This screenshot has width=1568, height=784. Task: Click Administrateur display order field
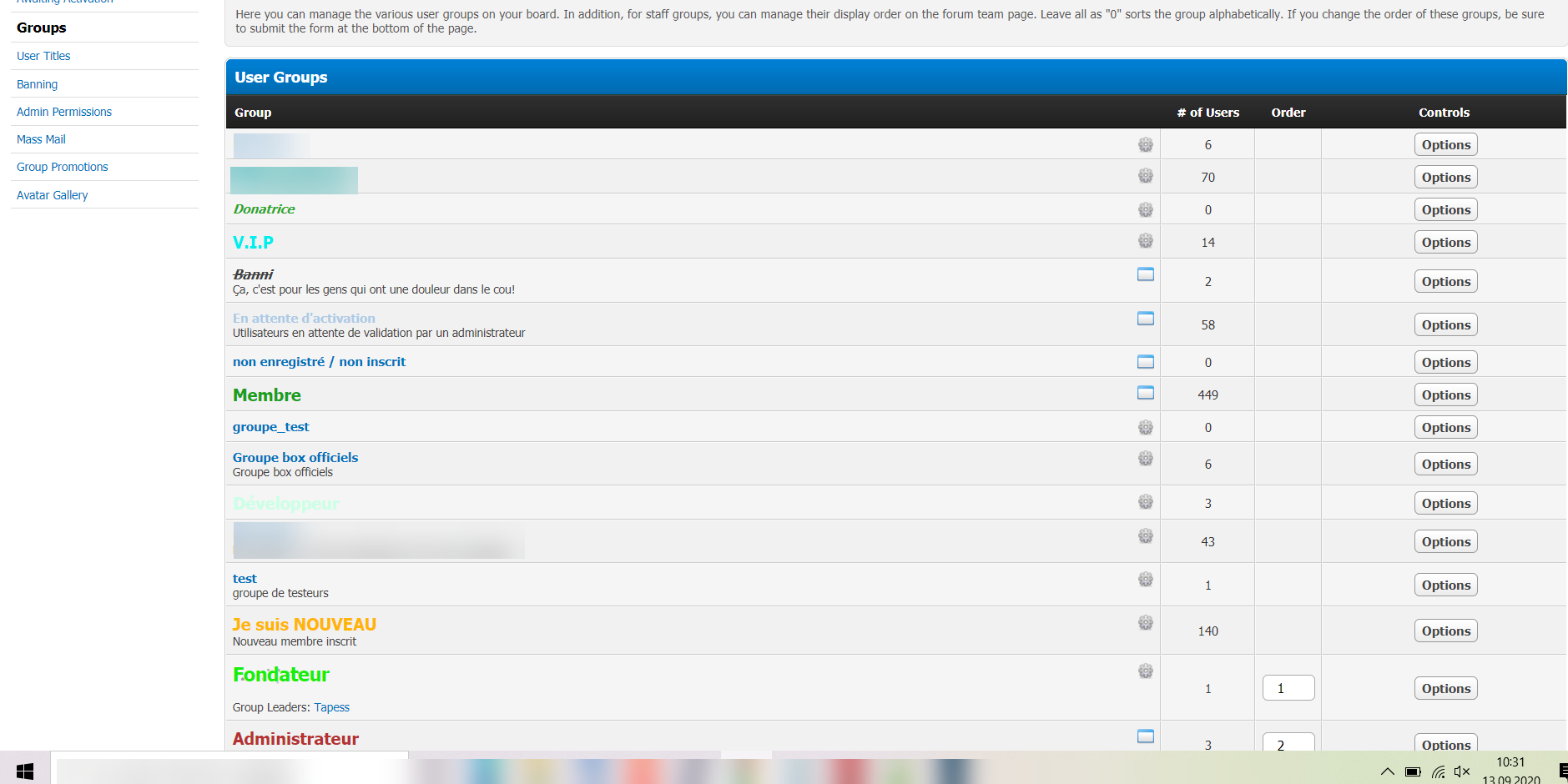[x=1288, y=742]
